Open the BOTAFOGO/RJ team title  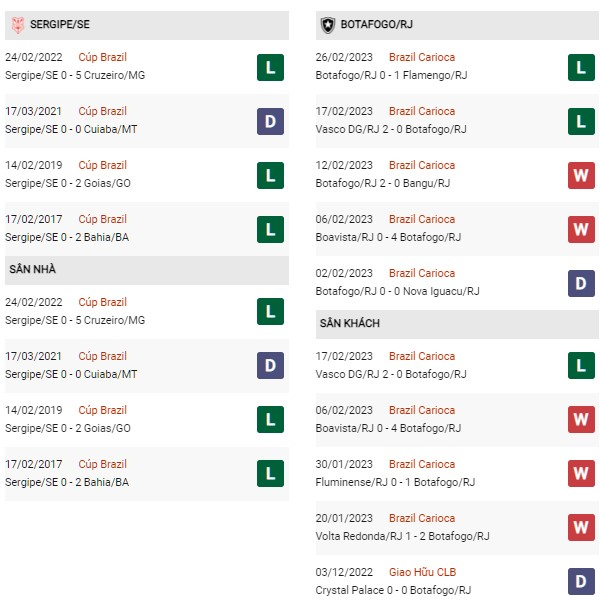click(x=376, y=25)
